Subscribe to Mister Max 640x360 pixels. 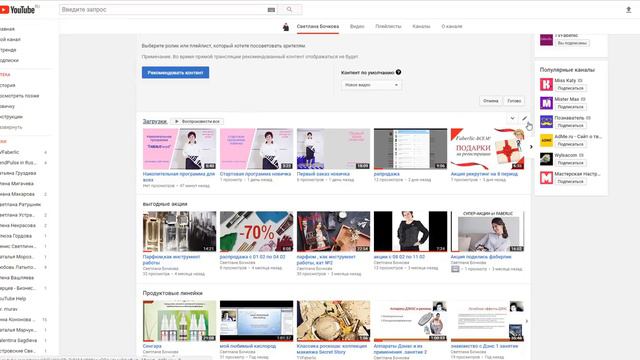[571, 107]
